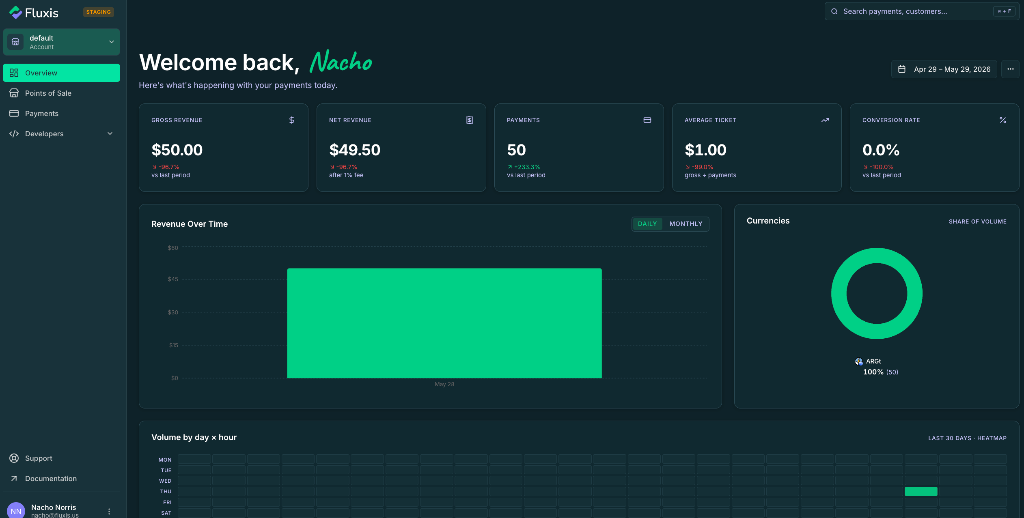This screenshot has height=518, width=1024.
Task: Click the 100% currency share value
Action: pyautogui.click(x=873, y=372)
